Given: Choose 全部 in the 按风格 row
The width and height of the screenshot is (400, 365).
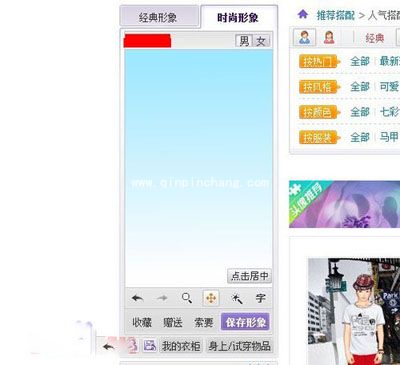Looking at the screenshot, I should tap(360, 87).
